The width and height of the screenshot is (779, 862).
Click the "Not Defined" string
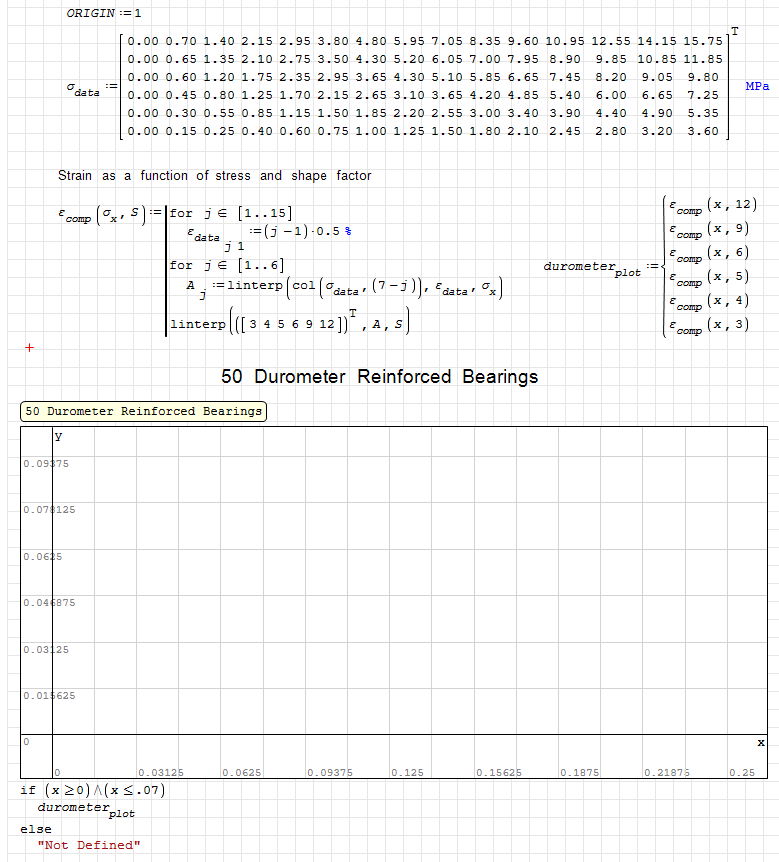coord(88,845)
